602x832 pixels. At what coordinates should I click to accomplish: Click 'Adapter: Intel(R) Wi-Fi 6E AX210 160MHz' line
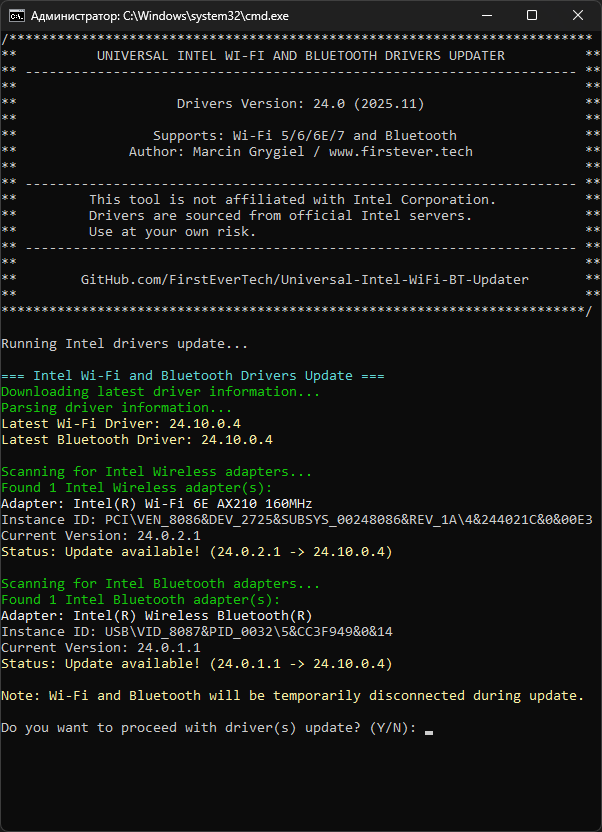point(156,504)
